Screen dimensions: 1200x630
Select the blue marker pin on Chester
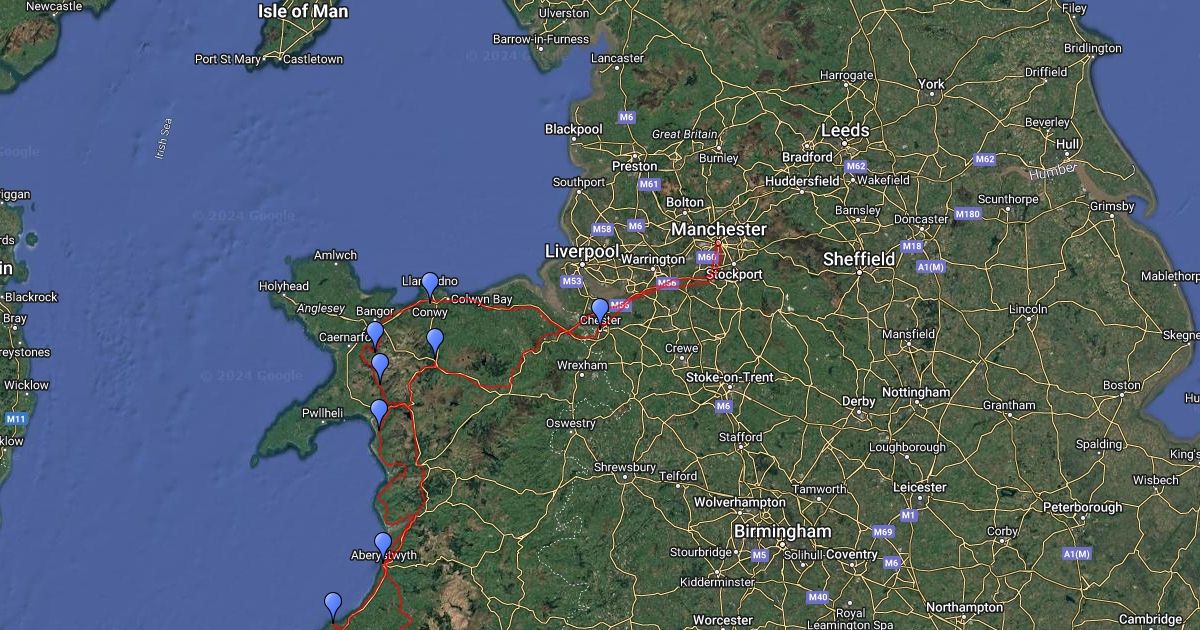point(599,312)
